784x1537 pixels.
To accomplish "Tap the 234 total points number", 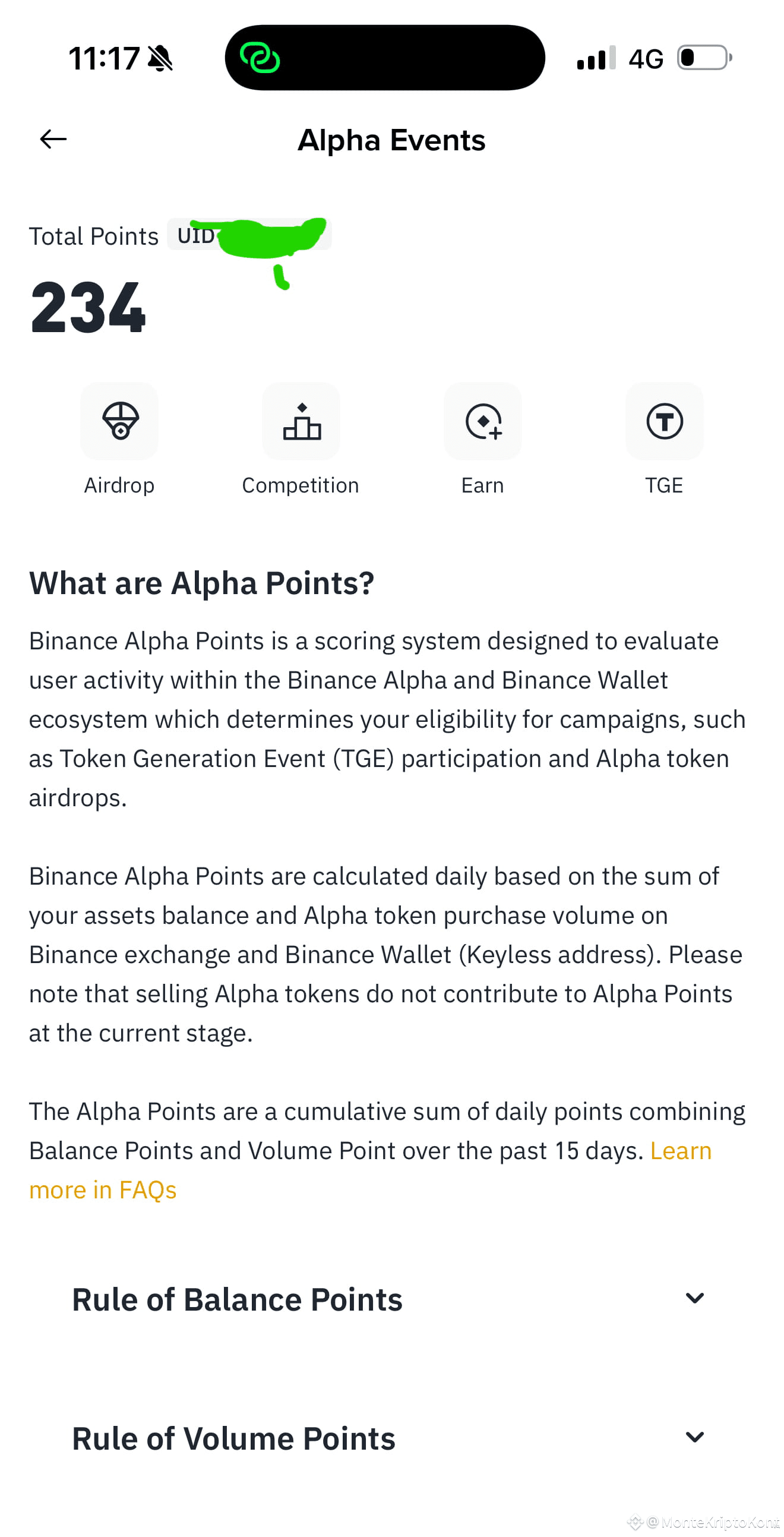I will coord(88,308).
